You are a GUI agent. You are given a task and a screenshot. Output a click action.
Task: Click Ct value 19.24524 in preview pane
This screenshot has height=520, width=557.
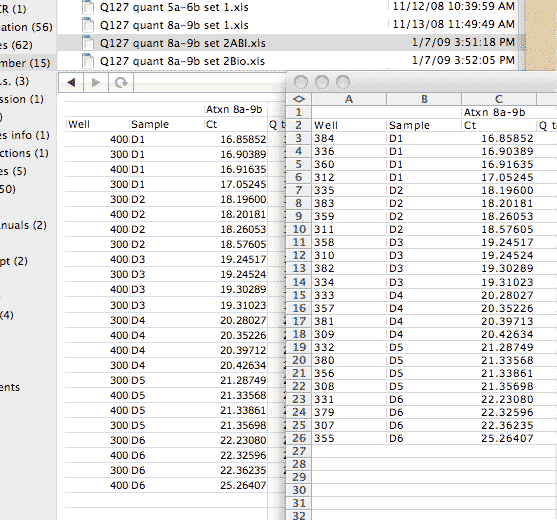pos(243,275)
